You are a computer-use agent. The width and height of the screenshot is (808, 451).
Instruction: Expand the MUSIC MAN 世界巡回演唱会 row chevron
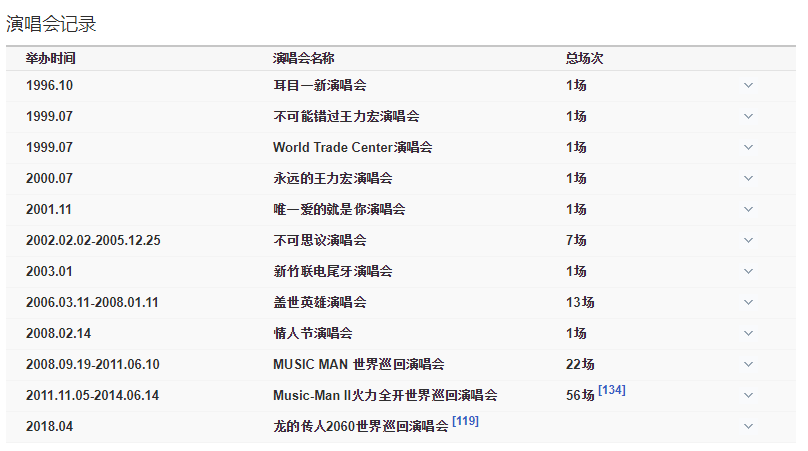coord(748,364)
